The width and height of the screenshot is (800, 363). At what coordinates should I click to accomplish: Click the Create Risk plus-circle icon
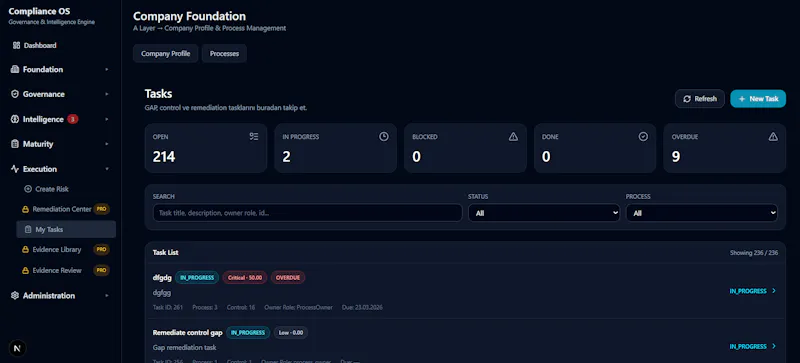point(28,189)
